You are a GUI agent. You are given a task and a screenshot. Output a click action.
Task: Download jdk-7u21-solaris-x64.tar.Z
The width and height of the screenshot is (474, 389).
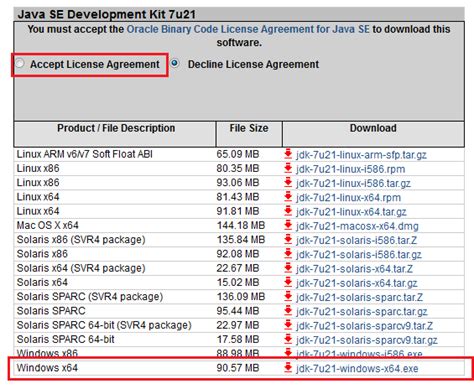(x=354, y=269)
